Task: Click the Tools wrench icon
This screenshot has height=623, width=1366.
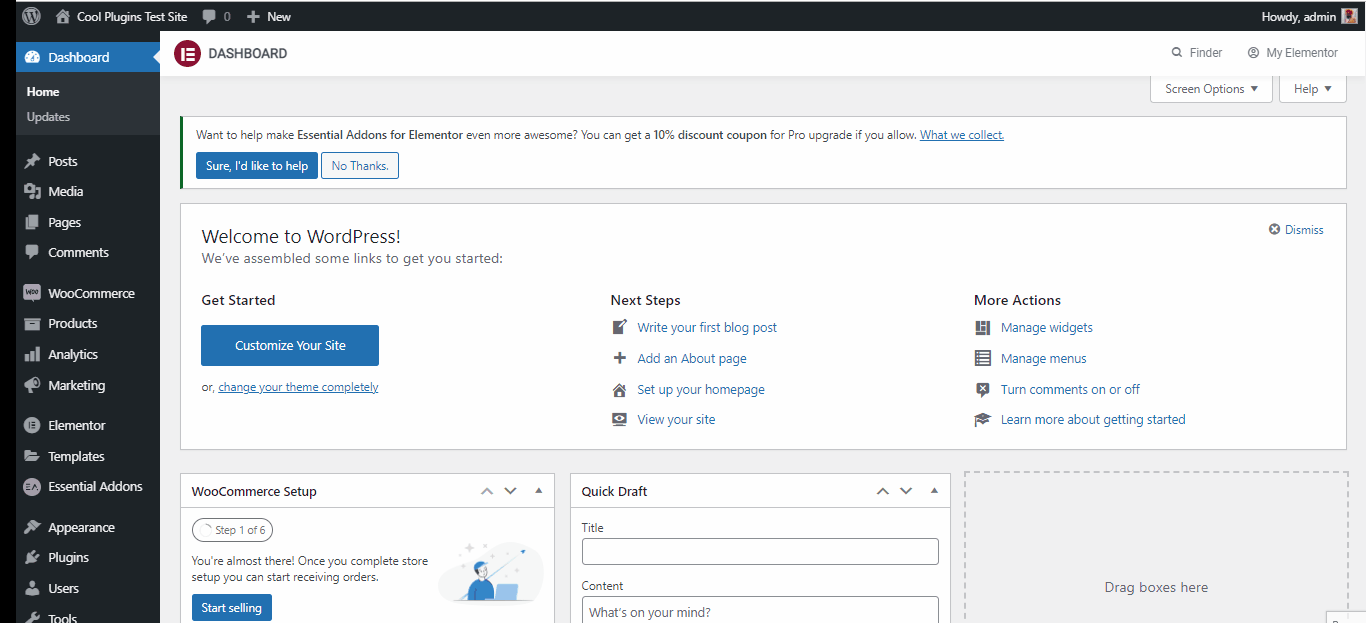Action: pos(32,618)
